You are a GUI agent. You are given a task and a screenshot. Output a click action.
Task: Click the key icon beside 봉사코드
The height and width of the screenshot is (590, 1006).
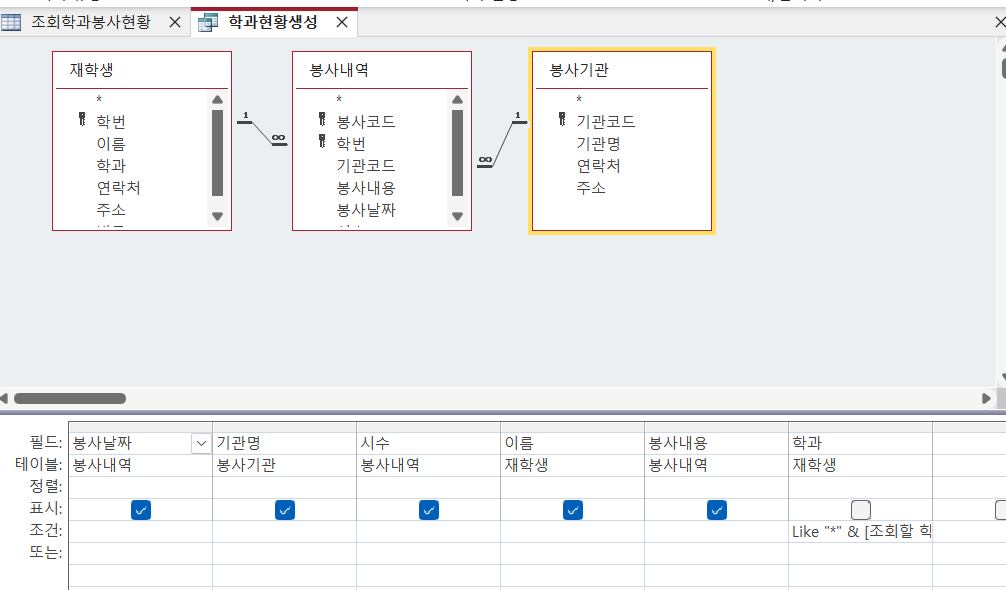pos(322,121)
